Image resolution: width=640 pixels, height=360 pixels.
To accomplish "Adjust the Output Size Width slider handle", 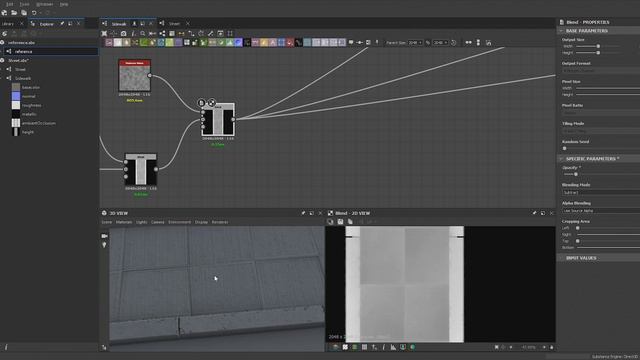I will (598, 47).
